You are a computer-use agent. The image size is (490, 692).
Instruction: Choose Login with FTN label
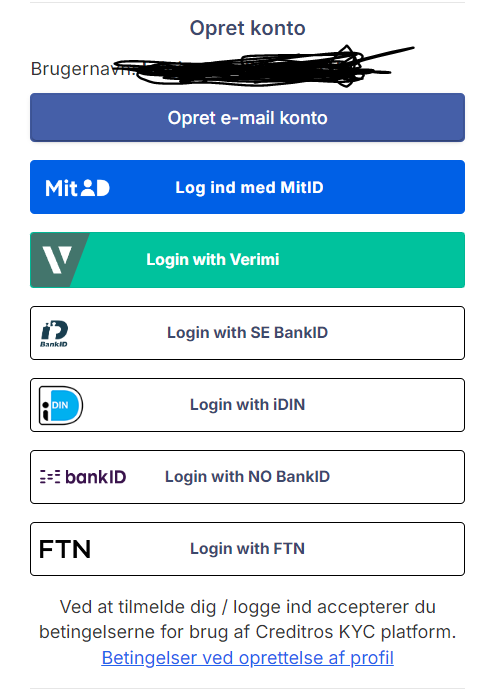(247, 549)
